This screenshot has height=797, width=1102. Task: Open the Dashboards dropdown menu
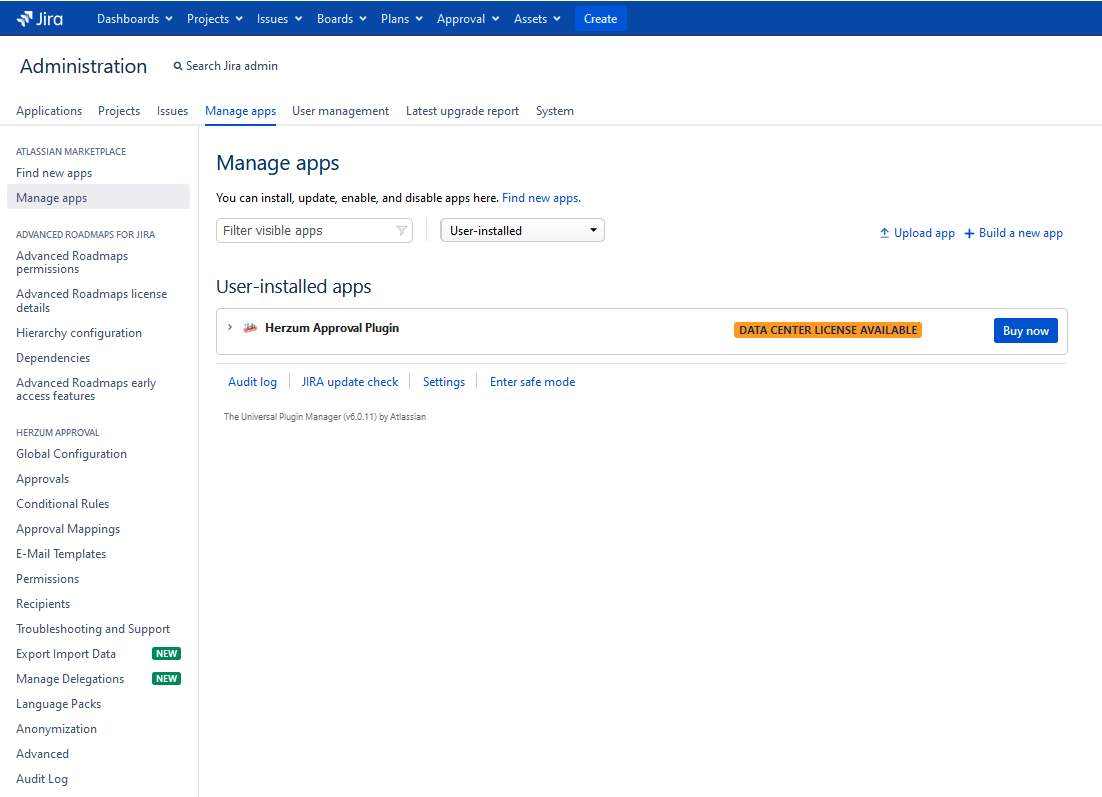coord(134,19)
